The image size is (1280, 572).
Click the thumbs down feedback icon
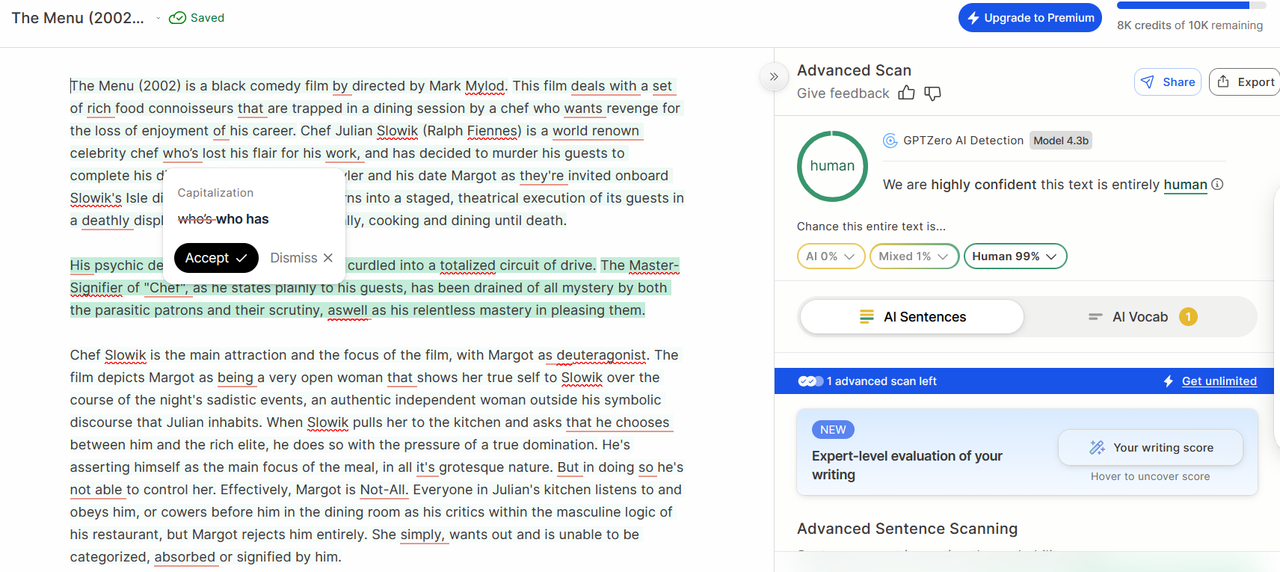point(932,93)
